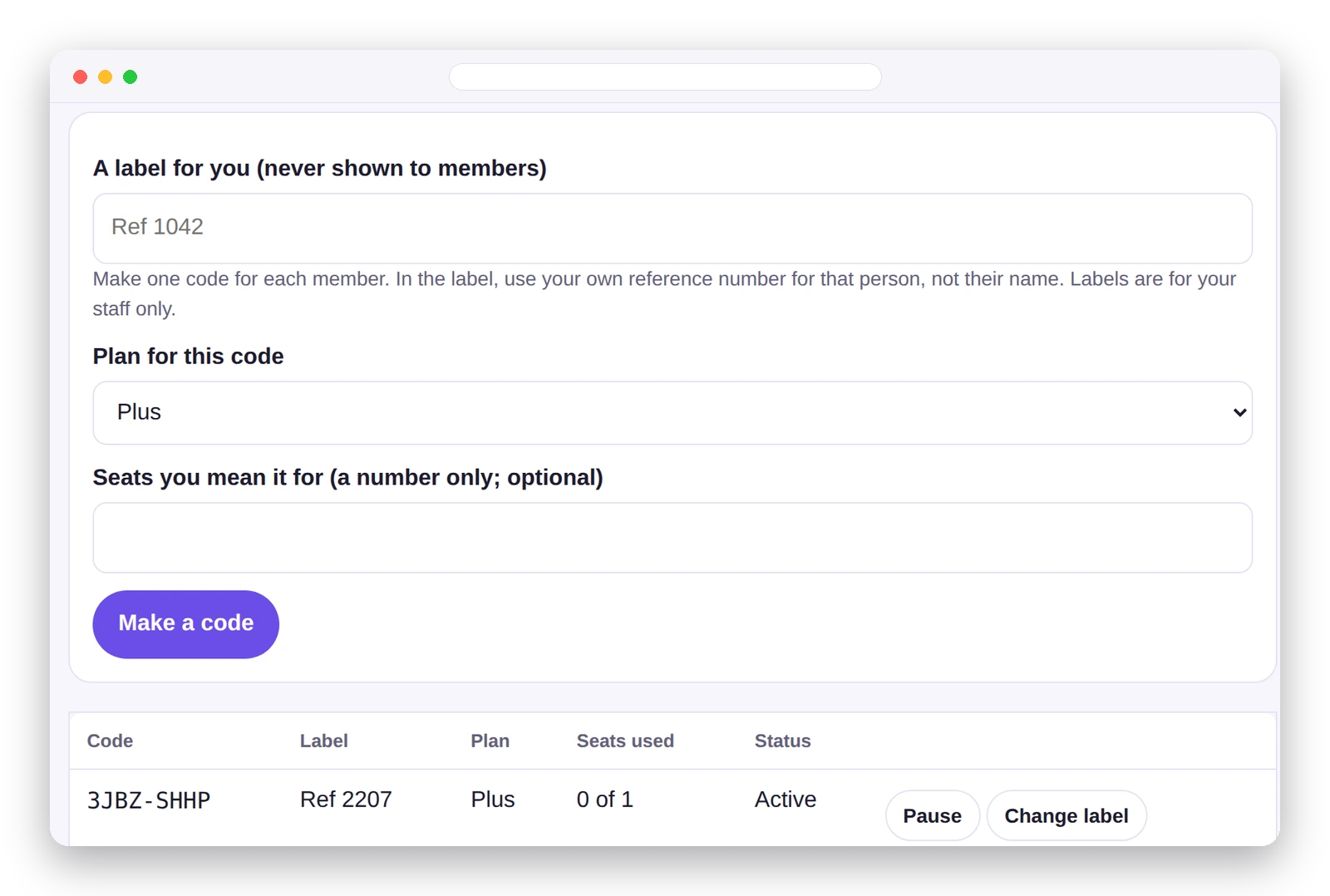Viewport: 1330px width, 896px height.
Task: Click the browser address bar
Action: 665,76
